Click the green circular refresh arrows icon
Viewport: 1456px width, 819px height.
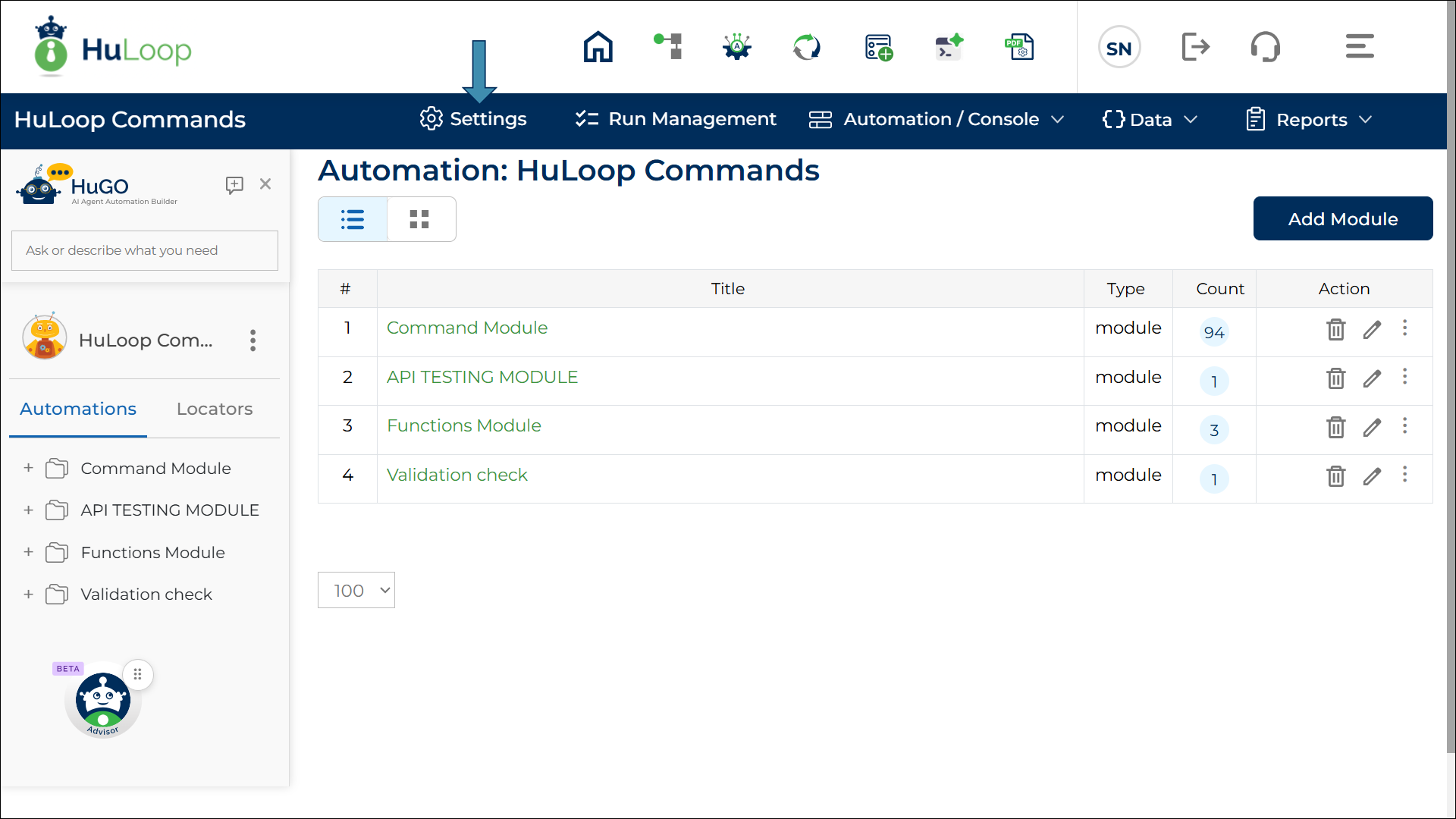[x=807, y=47]
